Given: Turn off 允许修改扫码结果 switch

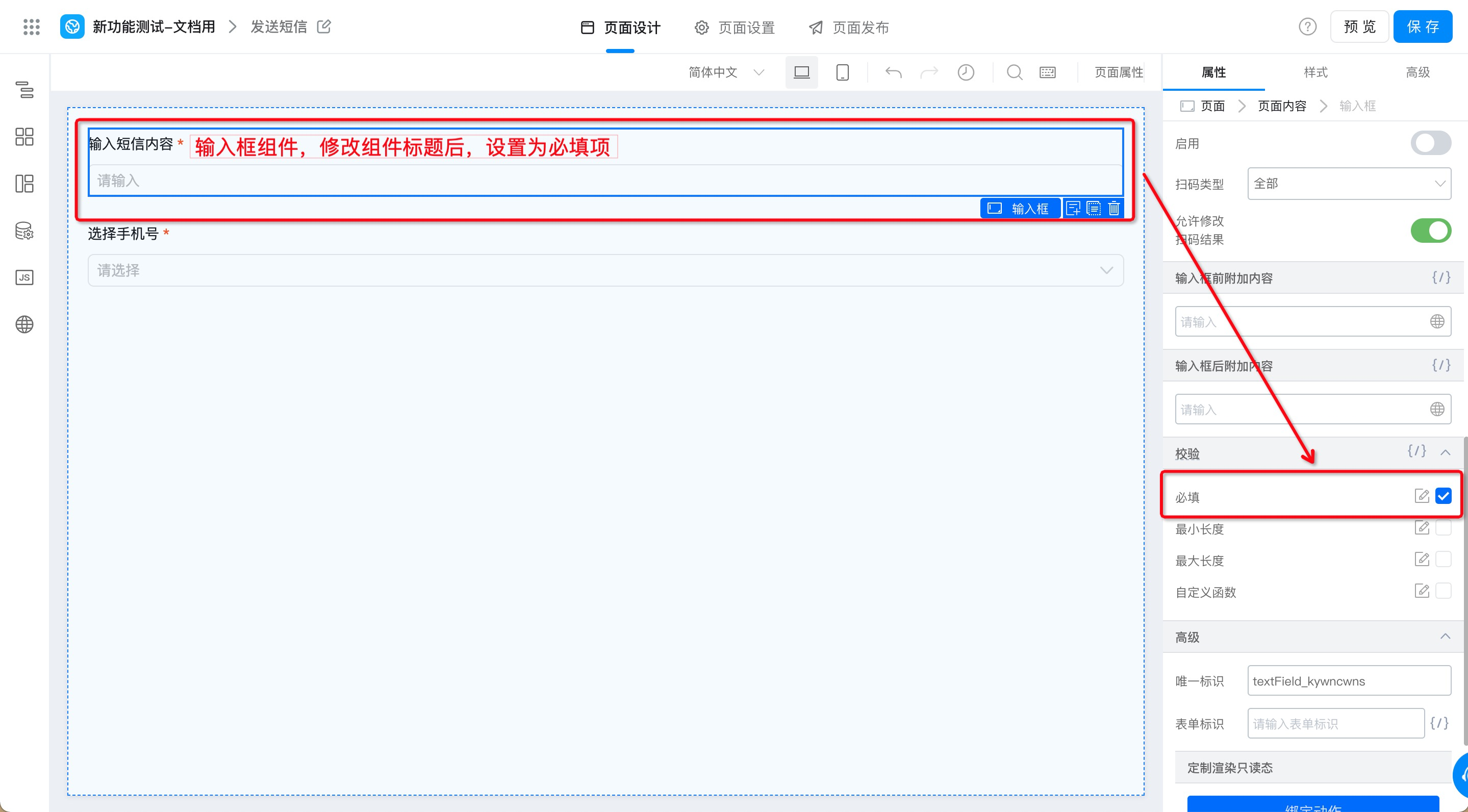Looking at the screenshot, I should (x=1430, y=231).
